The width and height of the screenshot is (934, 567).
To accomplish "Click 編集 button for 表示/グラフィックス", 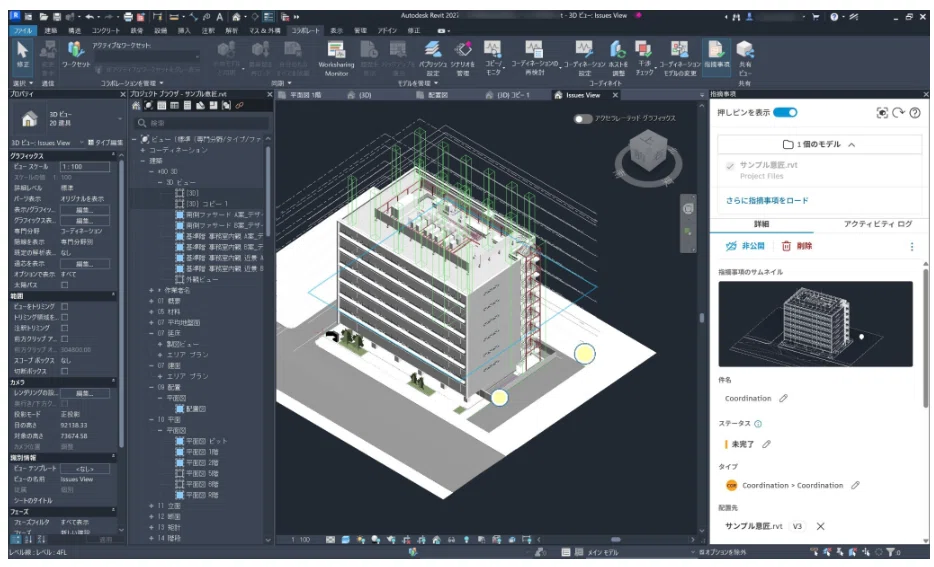I will [85, 210].
